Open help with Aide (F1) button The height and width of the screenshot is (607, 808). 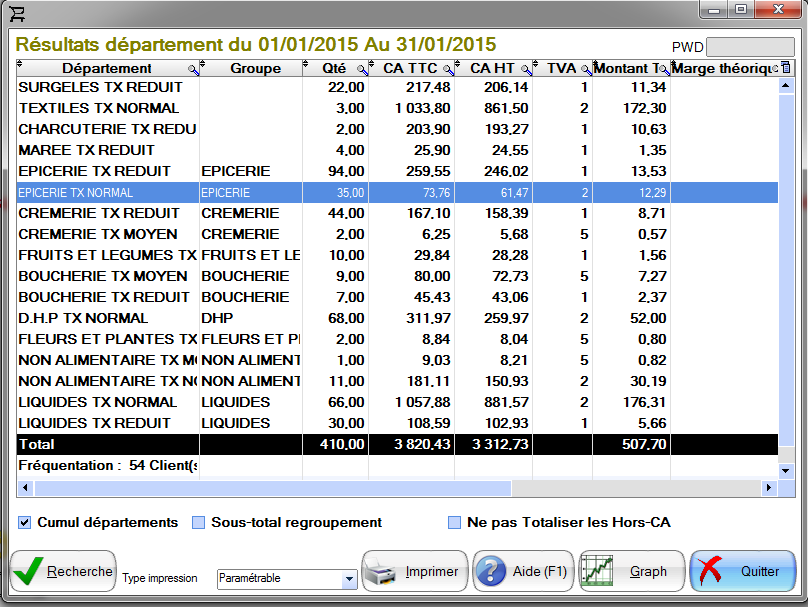pos(521,572)
